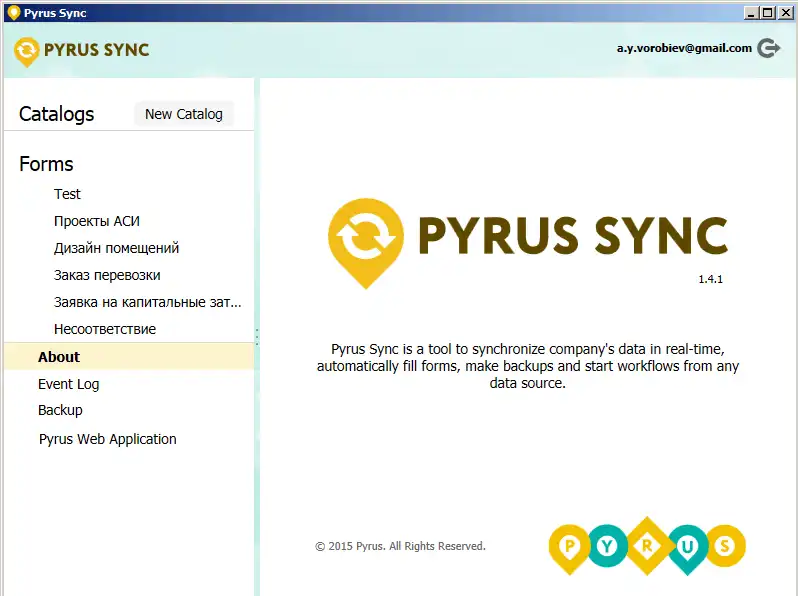This screenshot has height=596, width=798.
Task: Click the title bar Pyrus app icon
Action: (14, 13)
